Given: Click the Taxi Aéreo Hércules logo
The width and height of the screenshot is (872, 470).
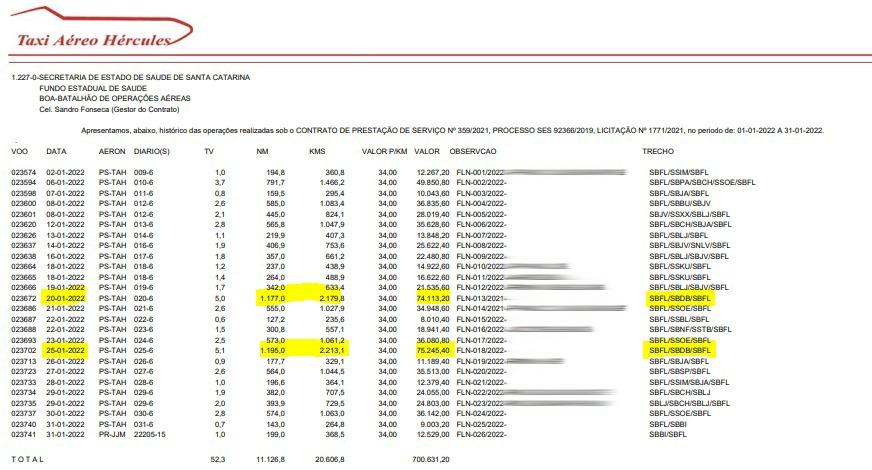Looking at the screenshot, I should (x=101, y=28).
